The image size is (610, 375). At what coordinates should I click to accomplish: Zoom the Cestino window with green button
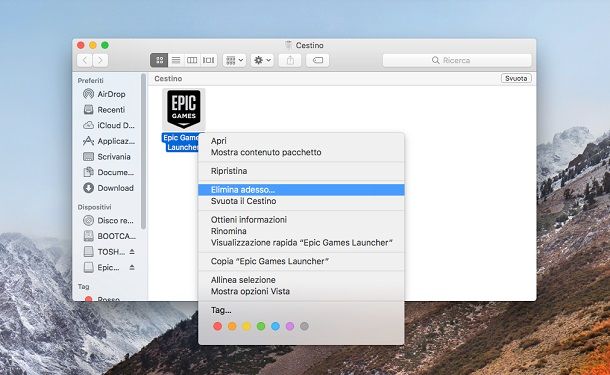pos(105,45)
